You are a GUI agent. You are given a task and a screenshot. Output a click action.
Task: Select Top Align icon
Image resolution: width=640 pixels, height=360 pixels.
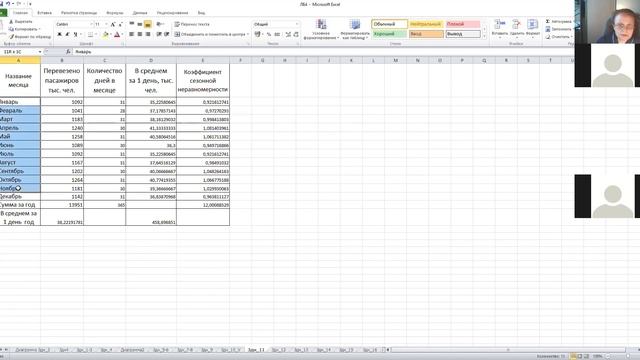click(x=132, y=24)
